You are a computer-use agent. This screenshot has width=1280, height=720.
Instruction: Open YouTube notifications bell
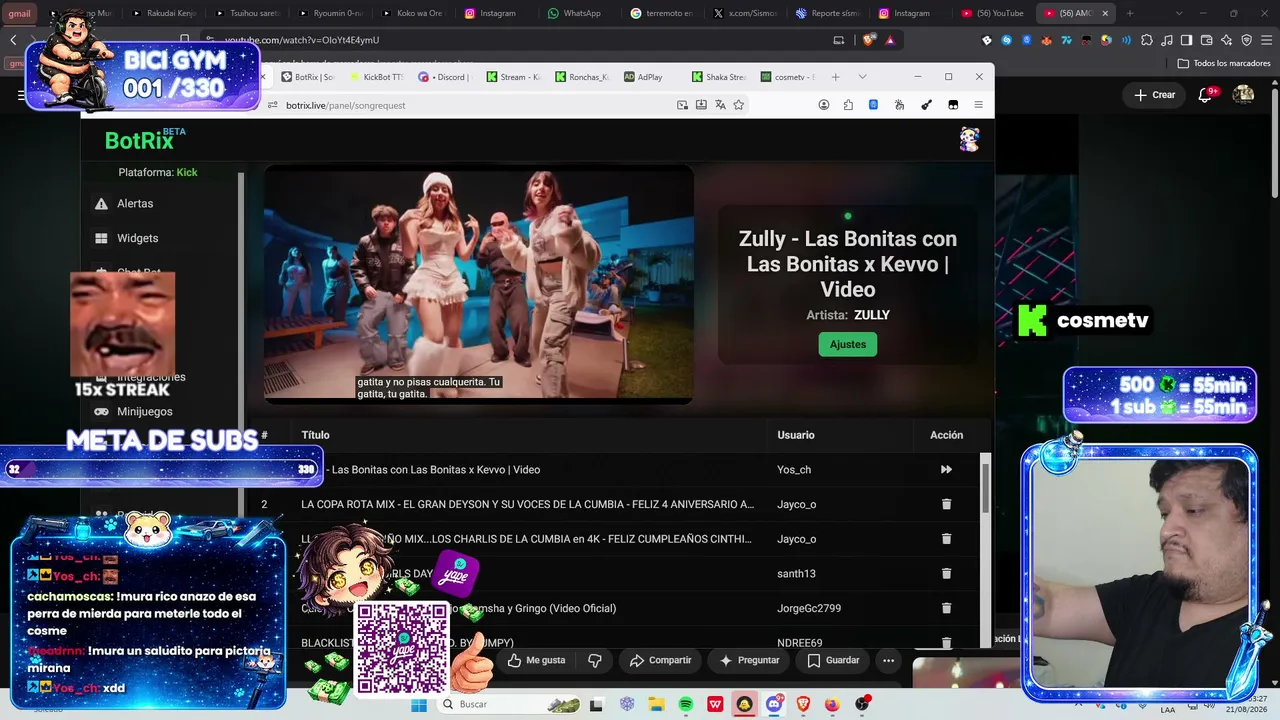point(1205,95)
